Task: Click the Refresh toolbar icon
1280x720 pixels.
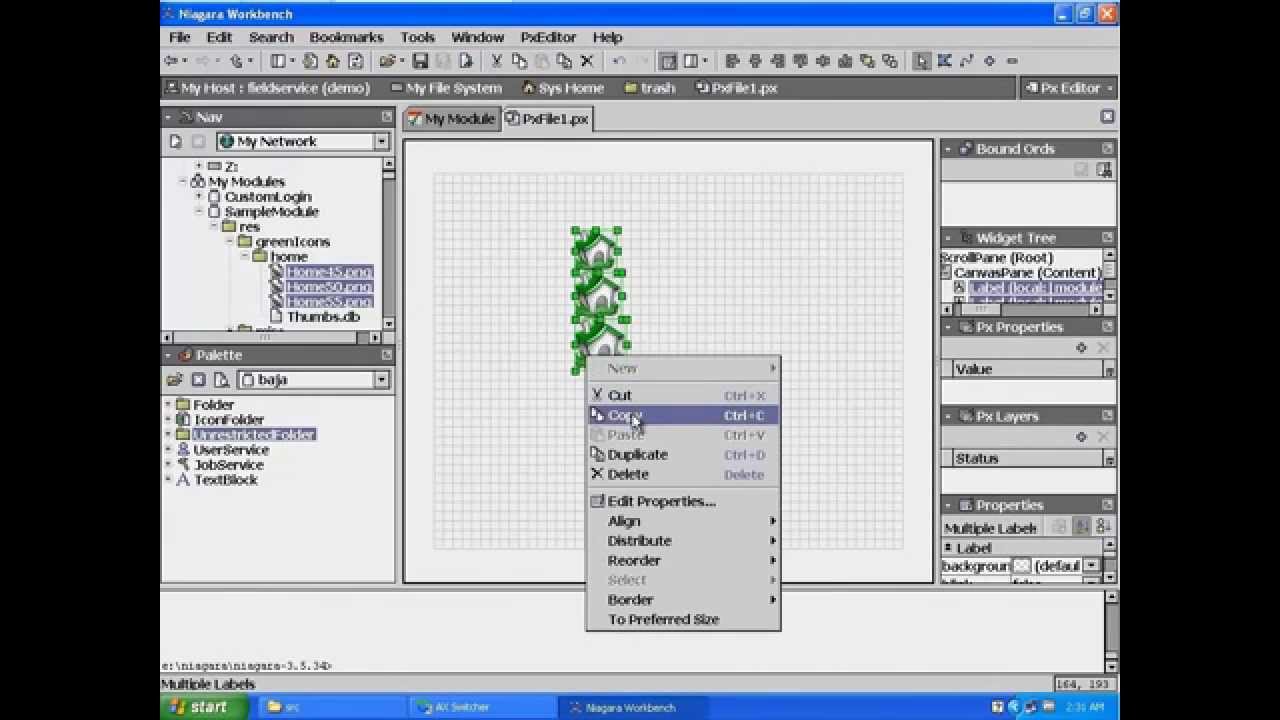Action: 355,61
